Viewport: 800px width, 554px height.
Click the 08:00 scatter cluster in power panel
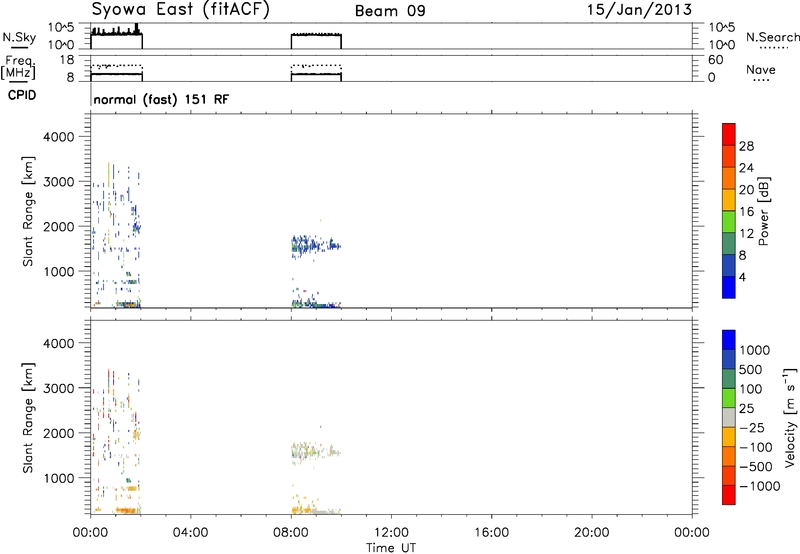point(314,246)
